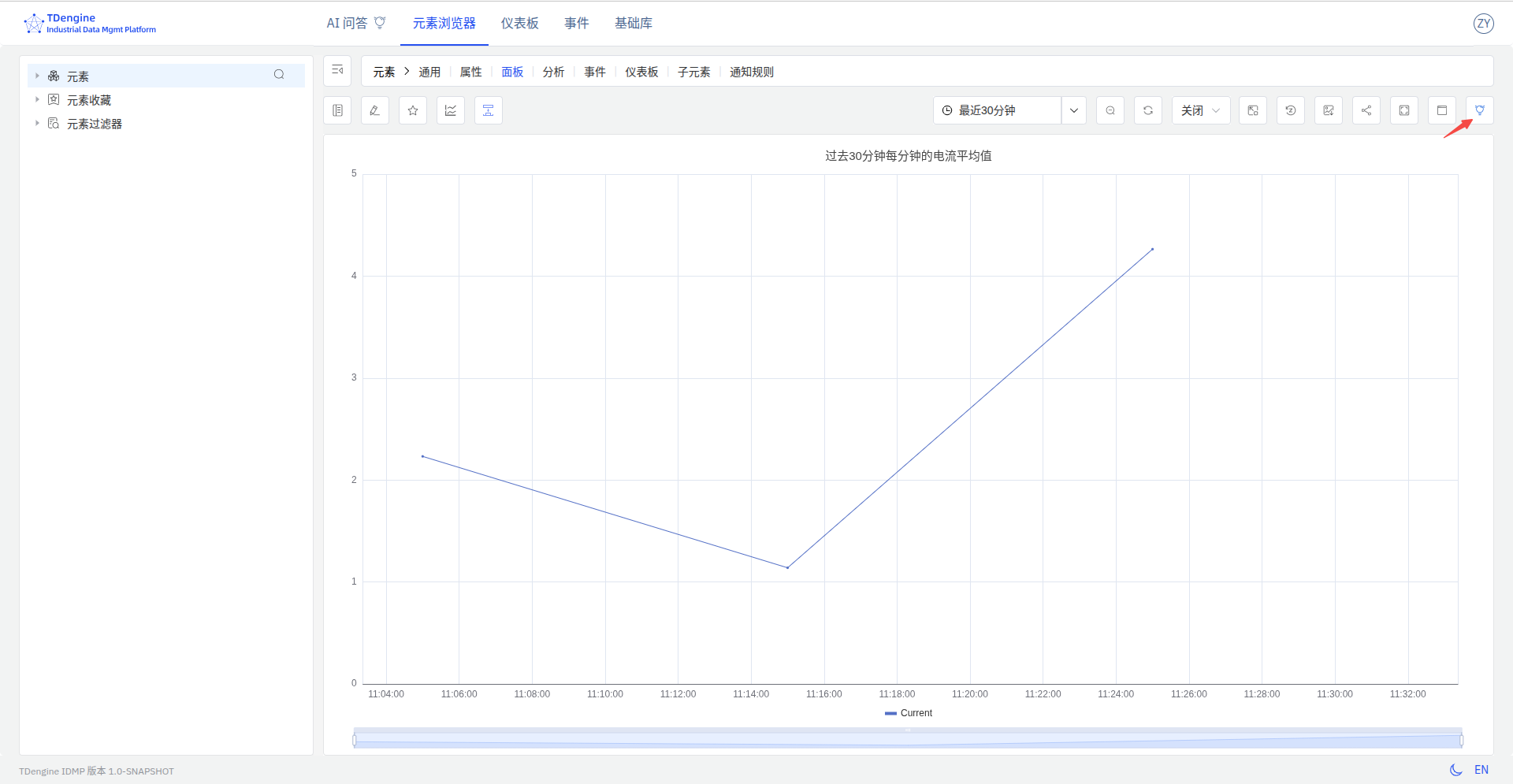Click the 元素 breadcrumb link
This screenshot has width=1513, height=784.
tap(384, 72)
